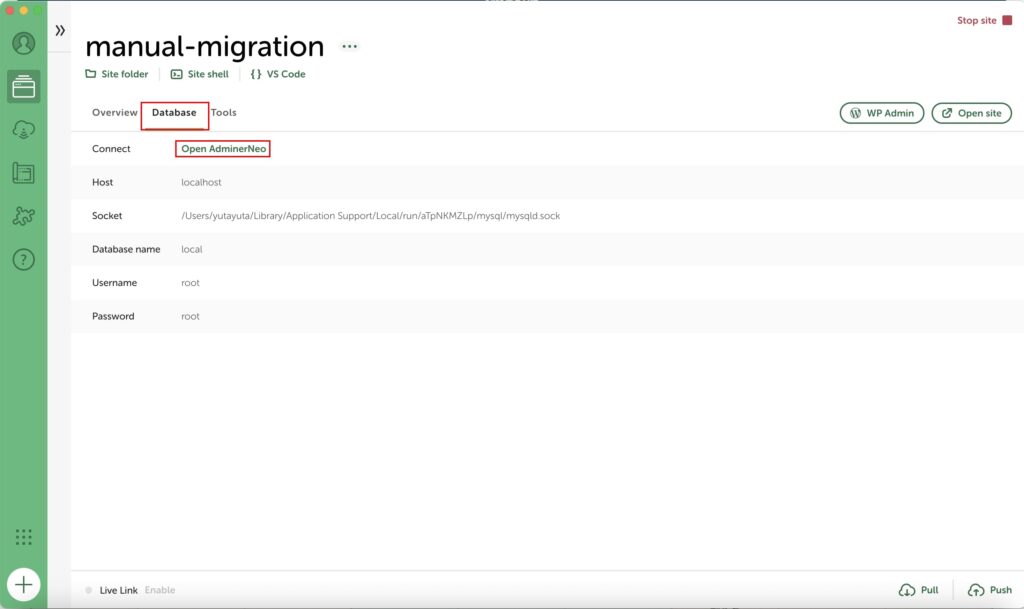The width and height of the screenshot is (1024, 609).
Task: Open the Connect cloud icon in sidebar
Action: (24, 130)
